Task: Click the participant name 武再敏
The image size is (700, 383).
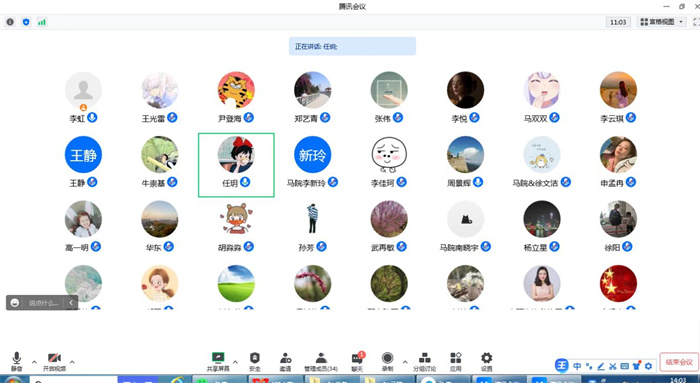Action: tap(383, 247)
